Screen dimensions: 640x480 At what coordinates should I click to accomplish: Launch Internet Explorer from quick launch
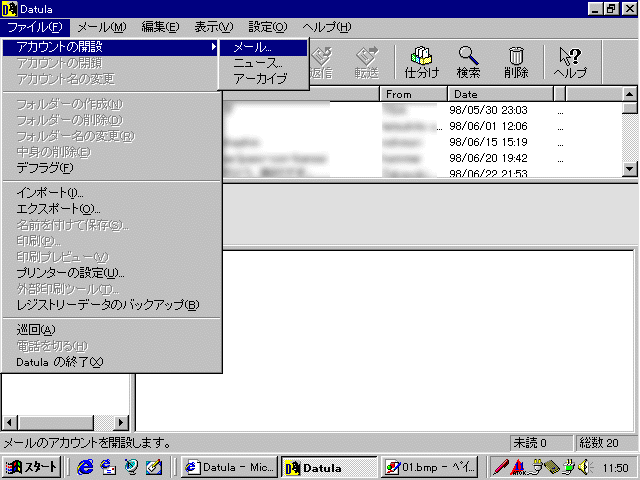[85, 467]
